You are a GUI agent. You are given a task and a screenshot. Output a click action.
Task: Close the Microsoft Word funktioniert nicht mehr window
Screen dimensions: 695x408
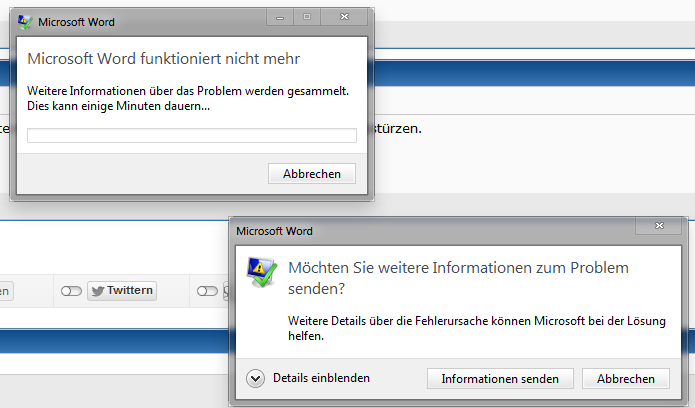tap(344, 17)
